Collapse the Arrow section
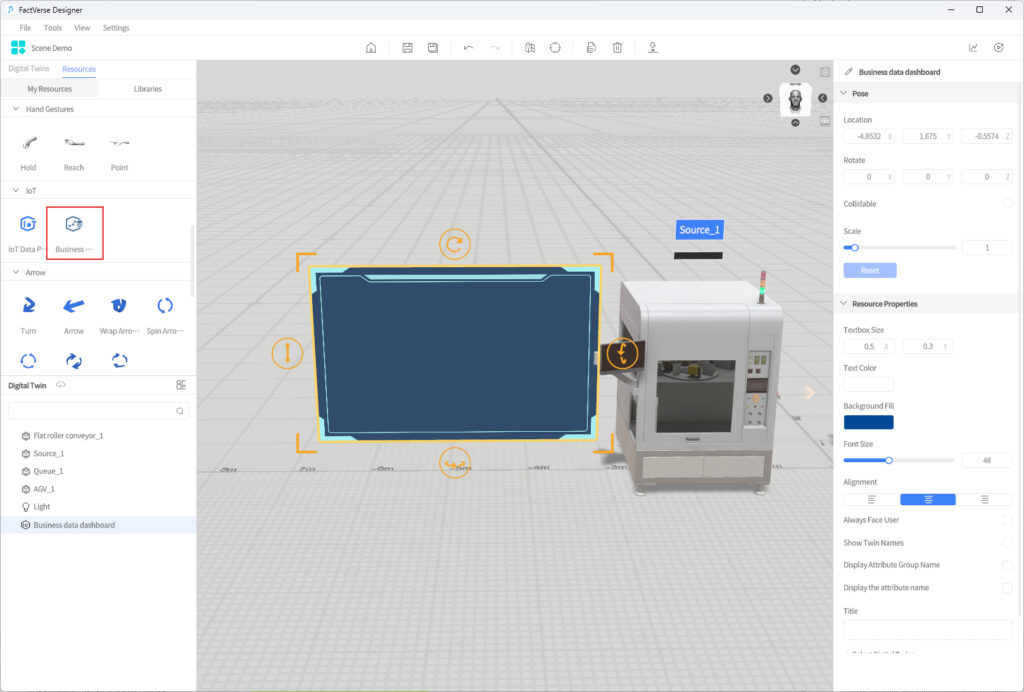 (x=16, y=272)
